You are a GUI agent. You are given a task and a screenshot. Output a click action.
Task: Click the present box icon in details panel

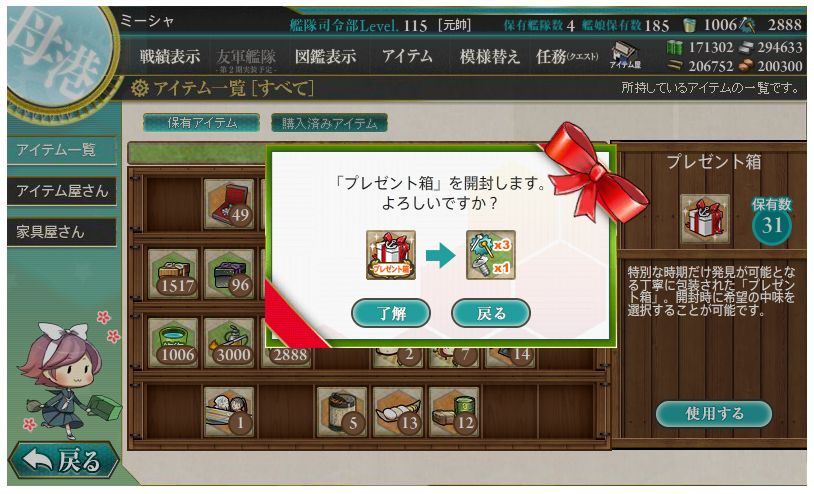pyautogui.click(x=704, y=219)
